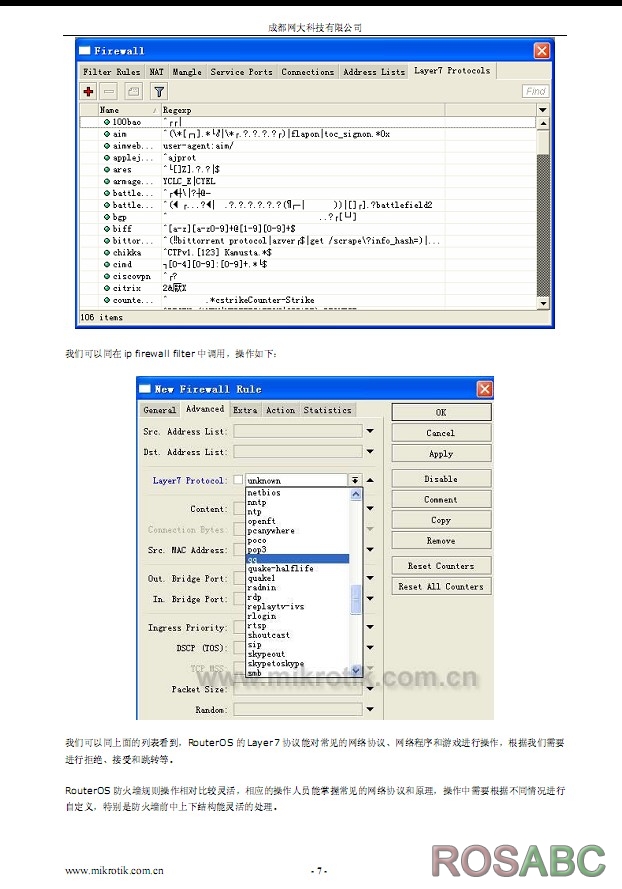Open the Address Lists tab
This screenshot has width=622, height=889.
[374, 72]
